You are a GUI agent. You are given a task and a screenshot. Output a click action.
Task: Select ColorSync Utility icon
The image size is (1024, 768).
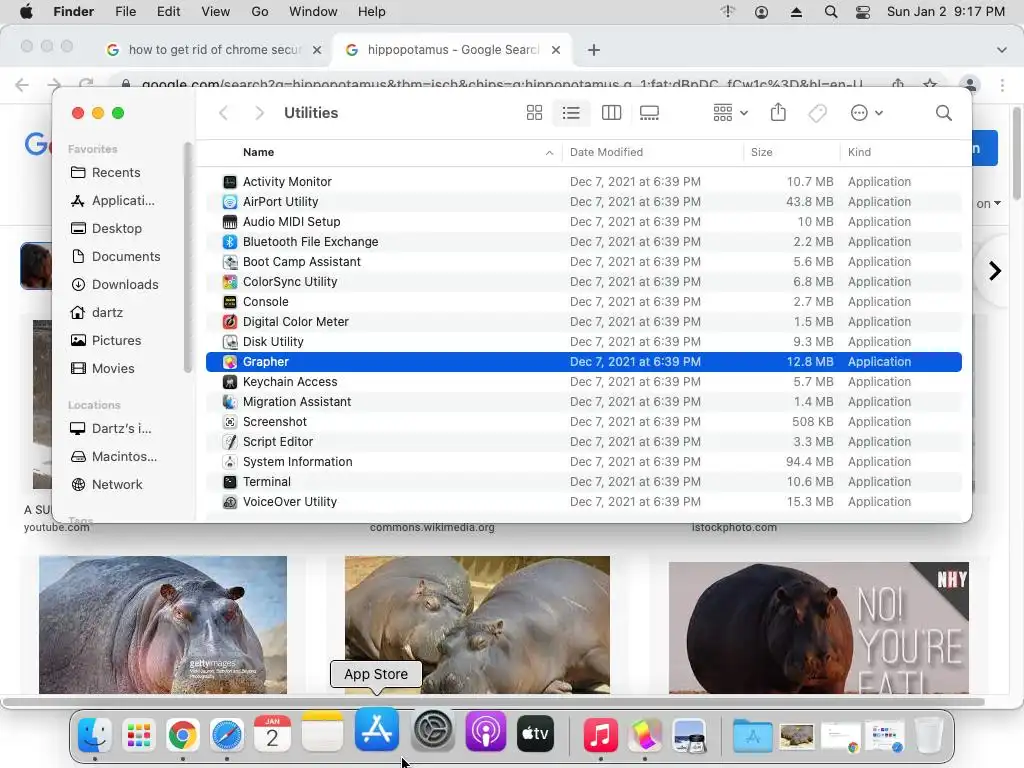coord(230,282)
